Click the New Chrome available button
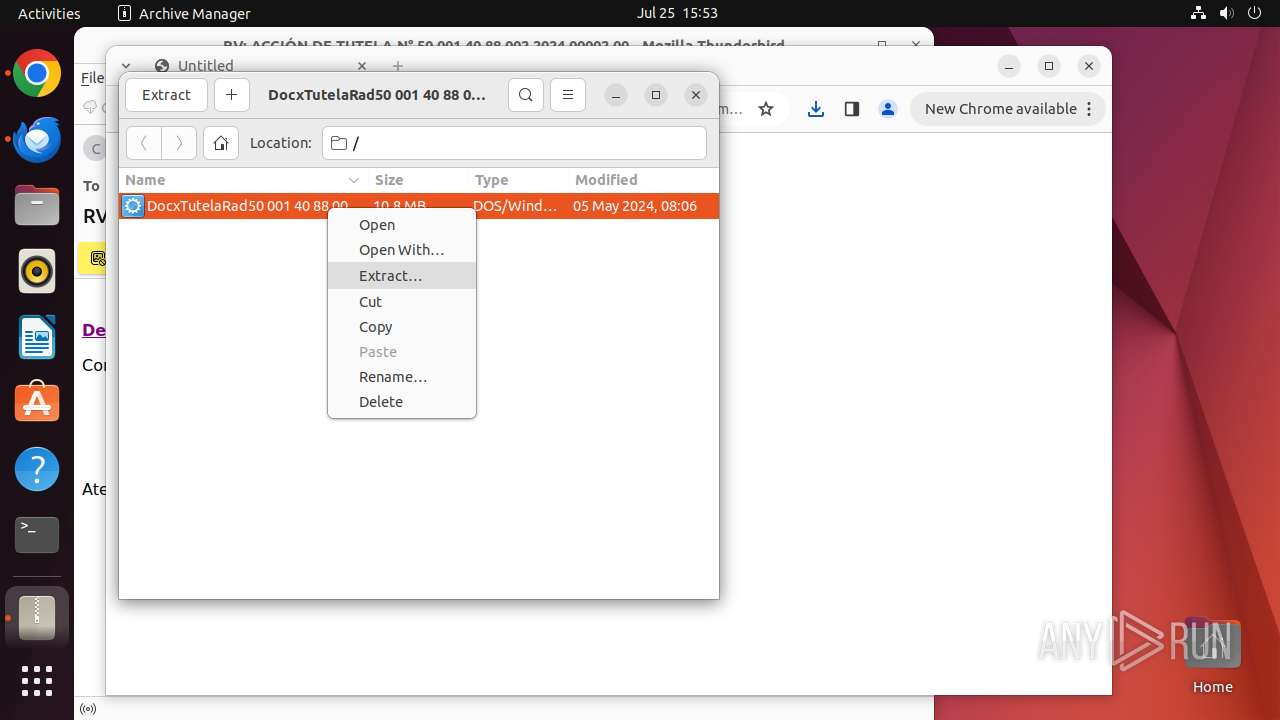 [1008, 109]
